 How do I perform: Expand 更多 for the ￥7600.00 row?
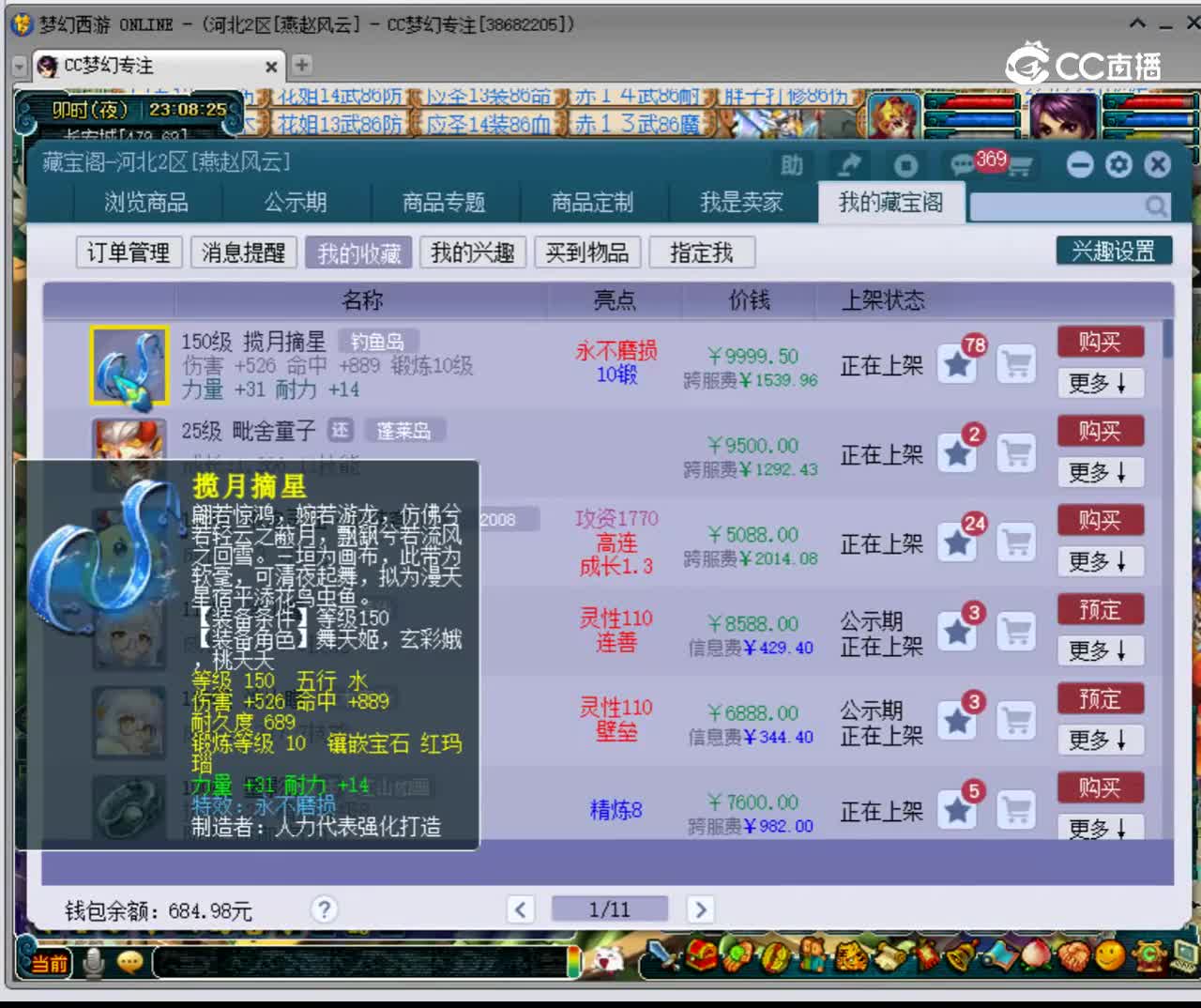click(x=1101, y=826)
